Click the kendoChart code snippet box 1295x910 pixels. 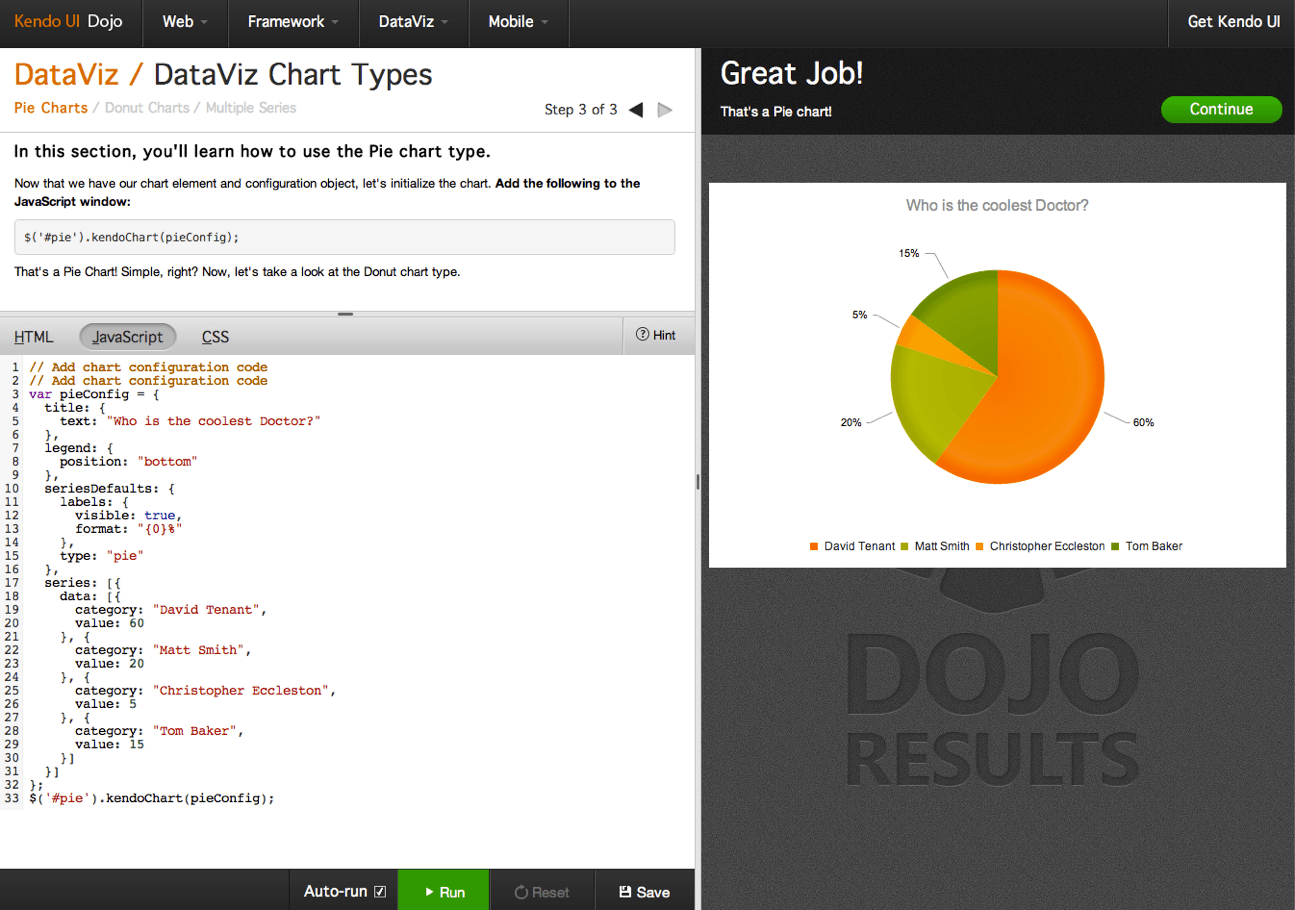[344, 237]
